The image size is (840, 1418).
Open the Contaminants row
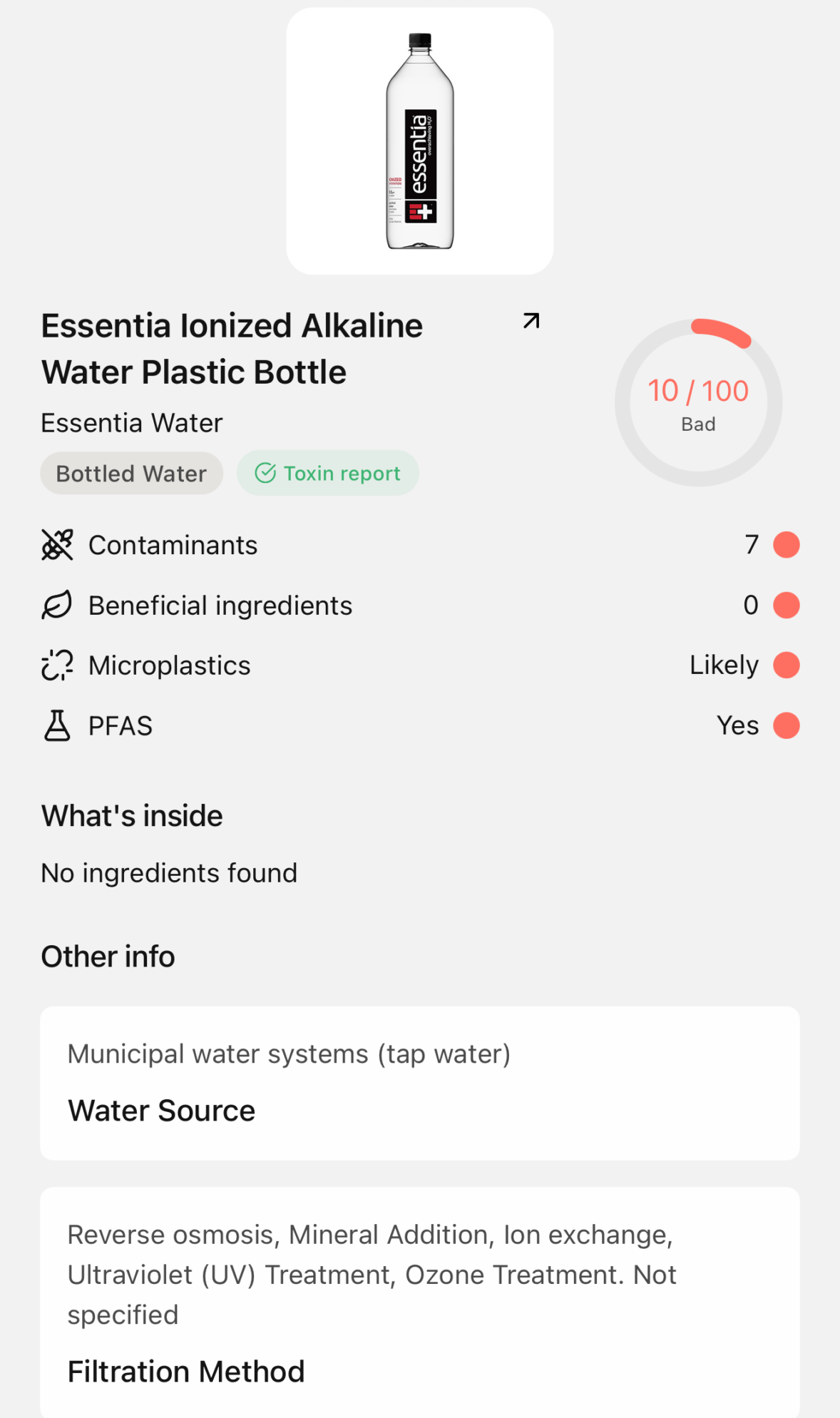(419, 545)
